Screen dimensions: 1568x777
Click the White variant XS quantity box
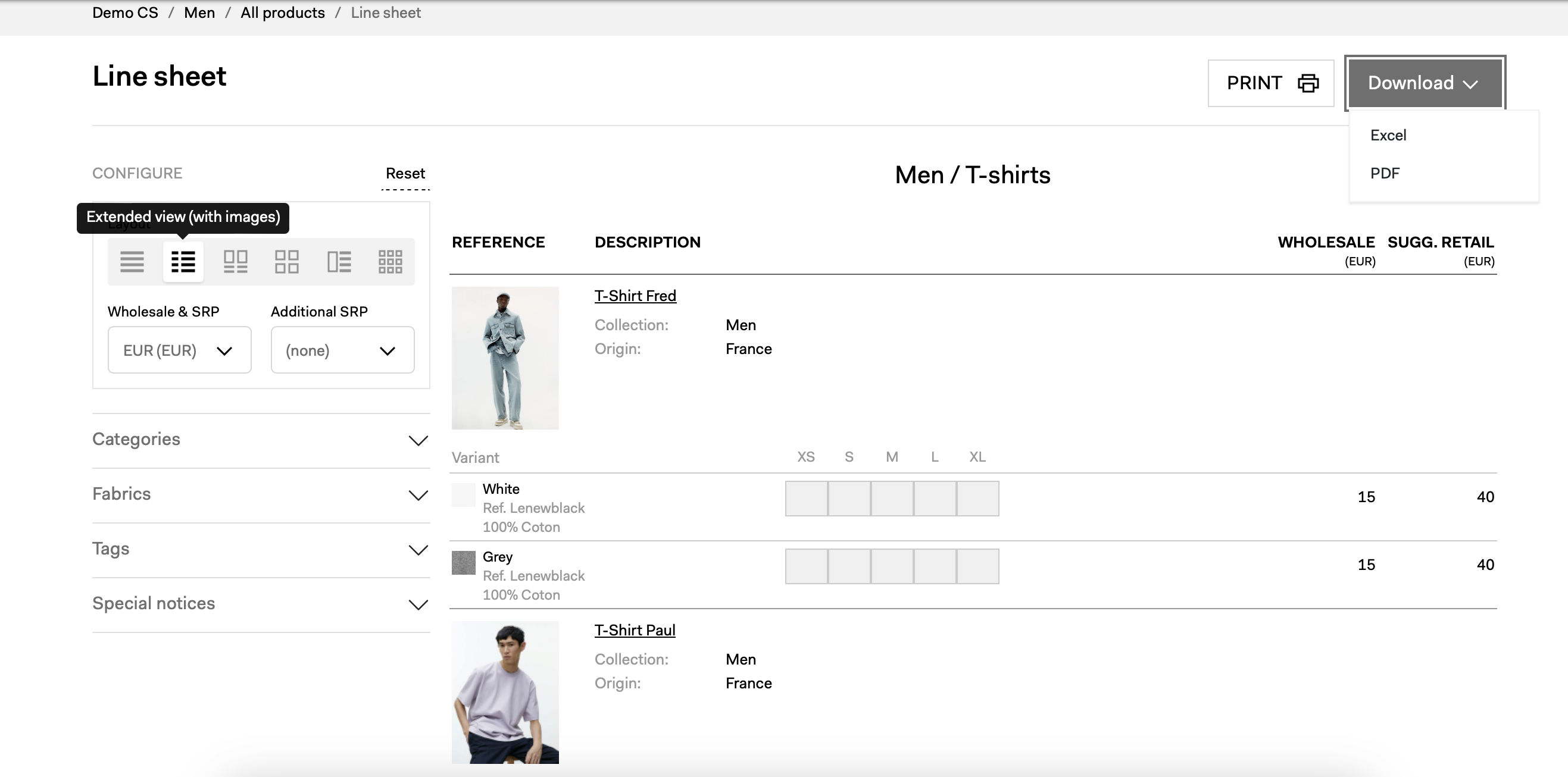806,499
